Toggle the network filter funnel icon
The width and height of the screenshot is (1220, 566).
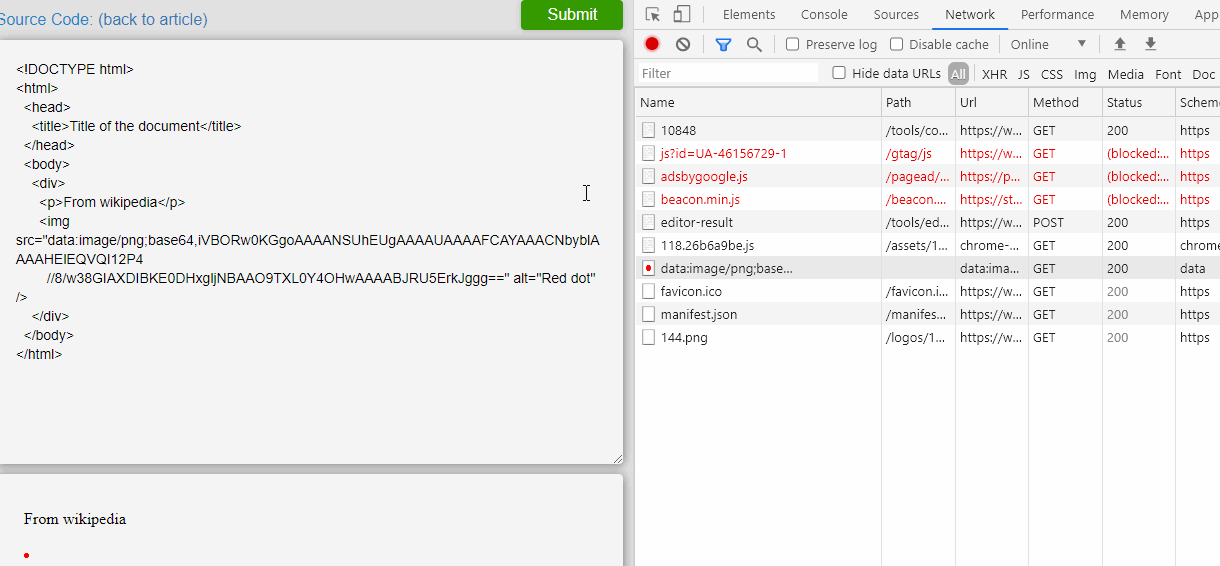point(723,44)
